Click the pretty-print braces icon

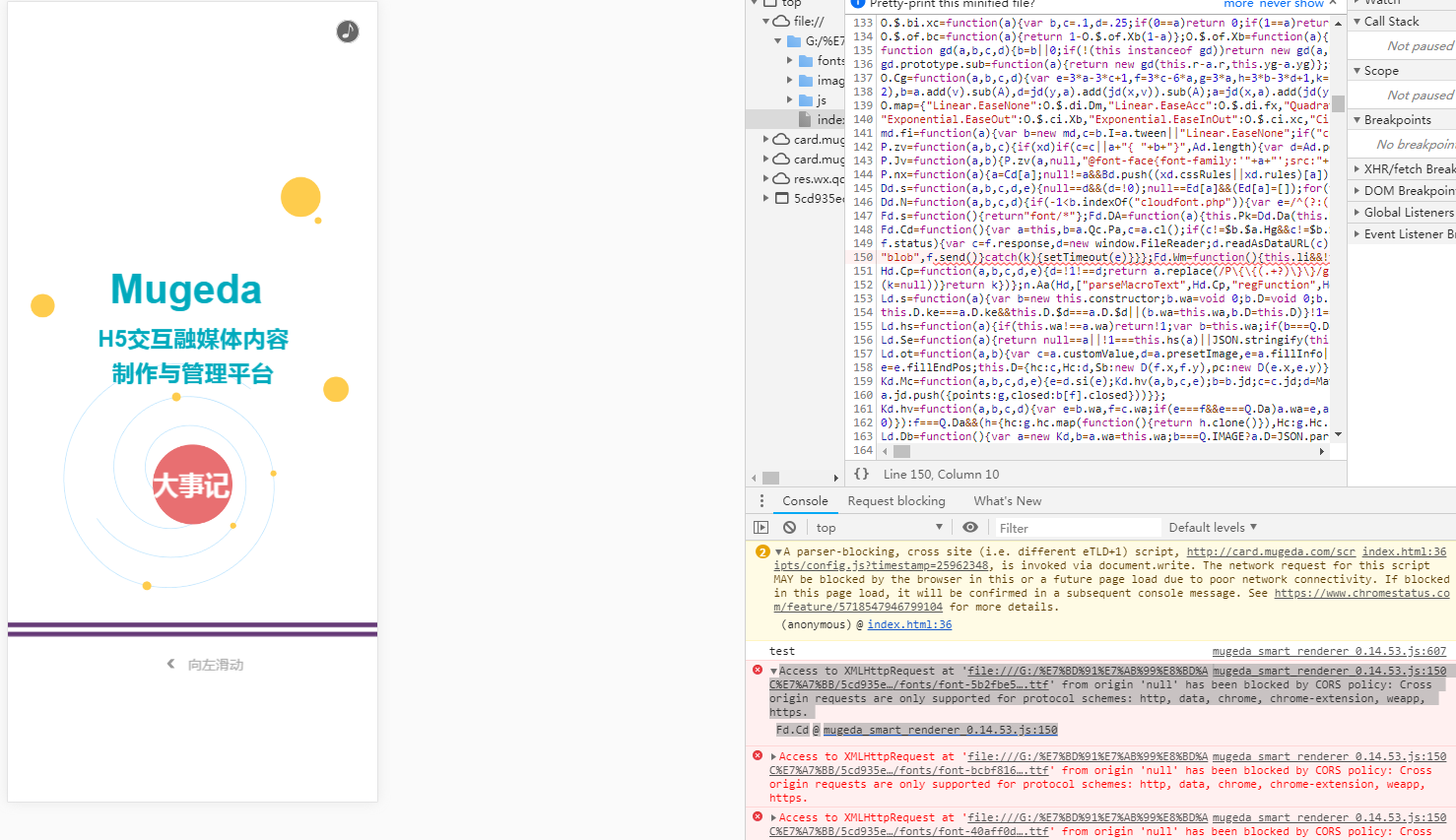coord(862,474)
